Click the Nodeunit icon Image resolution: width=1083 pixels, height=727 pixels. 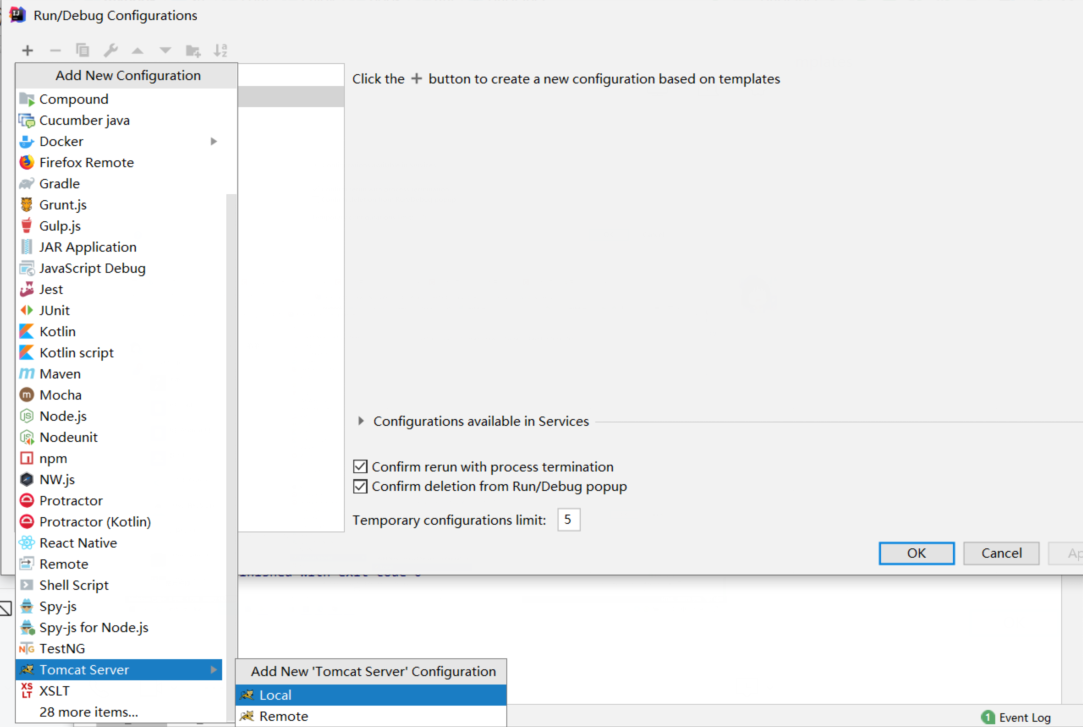point(26,437)
